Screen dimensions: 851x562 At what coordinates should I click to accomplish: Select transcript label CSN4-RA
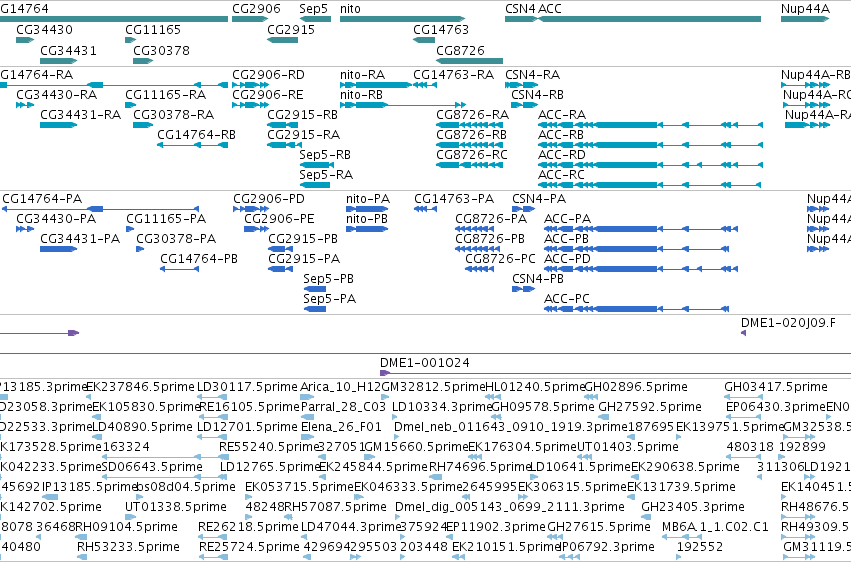pos(532,74)
